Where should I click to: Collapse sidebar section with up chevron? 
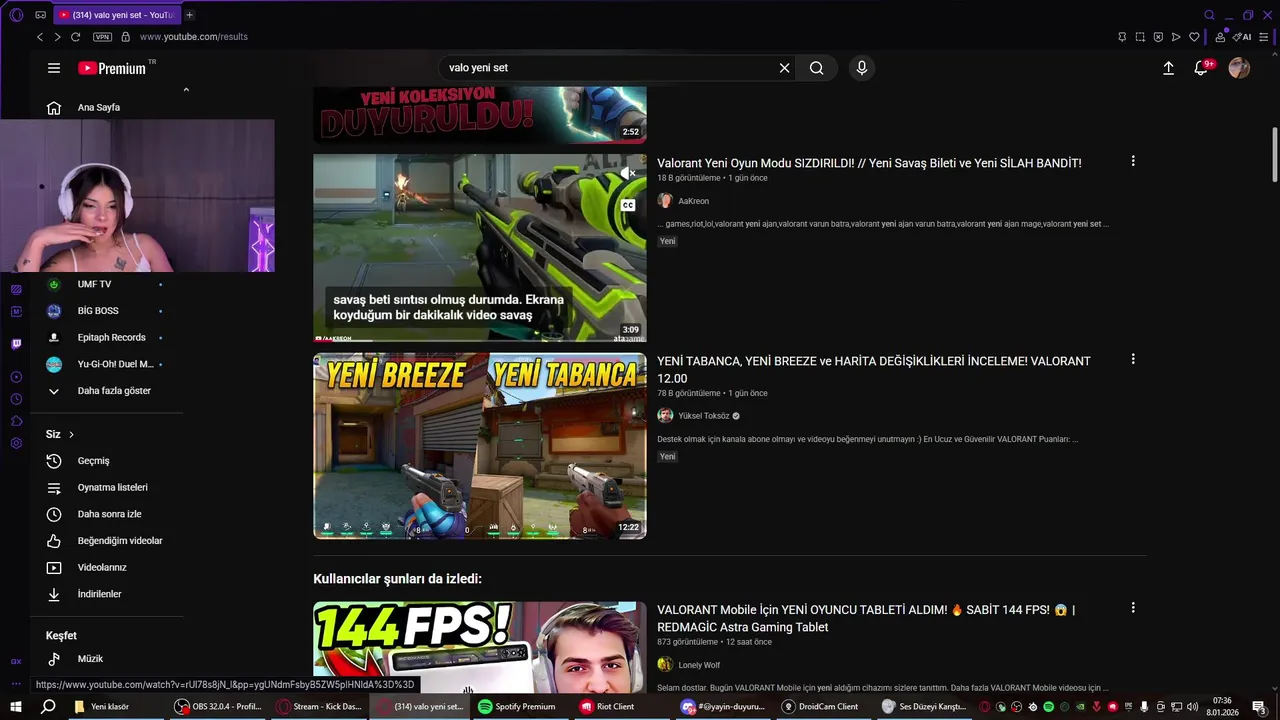186,90
